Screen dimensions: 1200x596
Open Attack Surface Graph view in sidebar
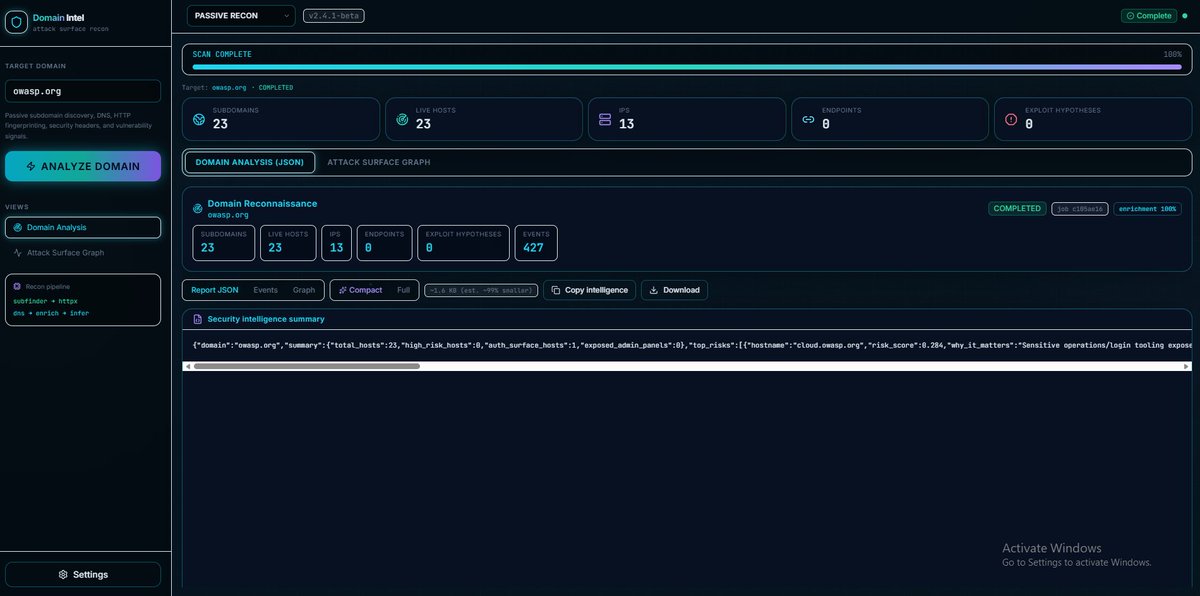83,253
